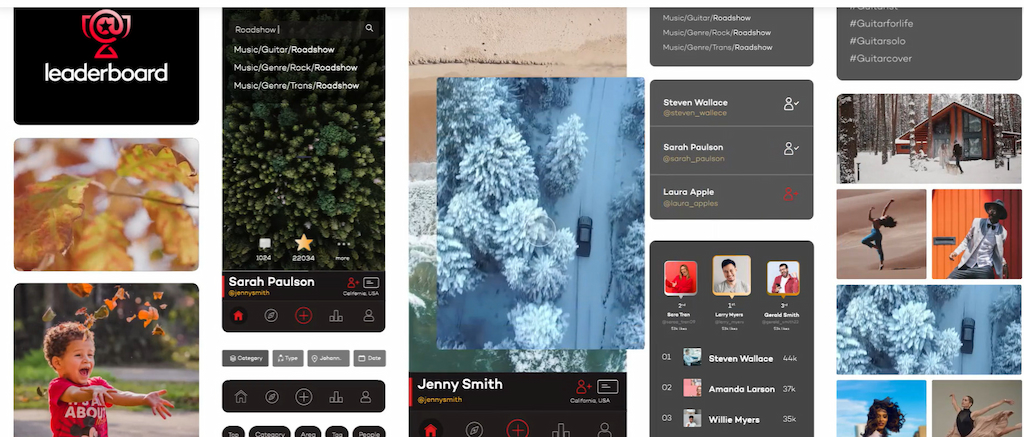
Task: Select the People tab chip
Action: coord(369,434)
